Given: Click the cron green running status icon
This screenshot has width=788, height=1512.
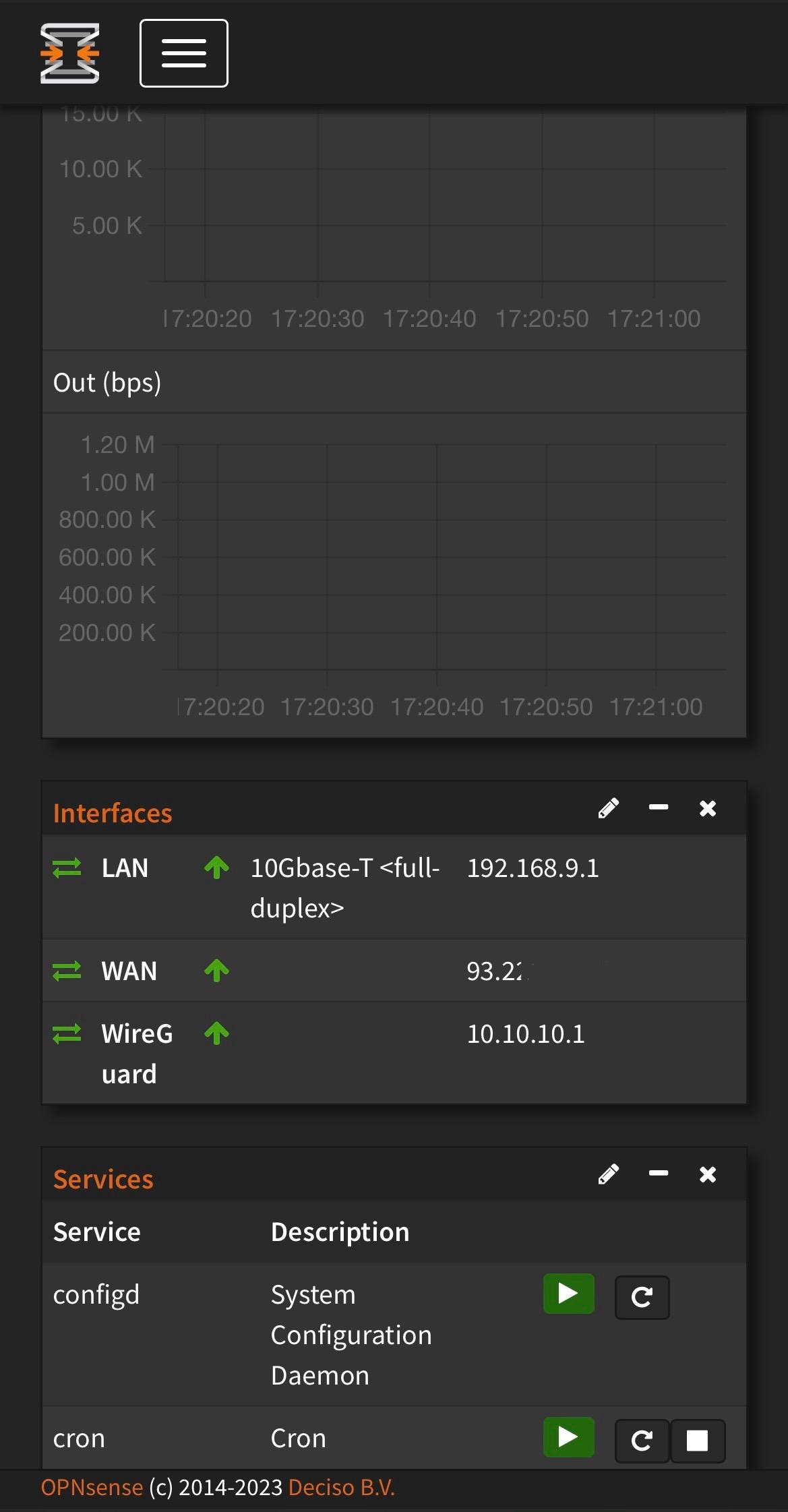Looking at the screenshot, I should (569, 1437).
